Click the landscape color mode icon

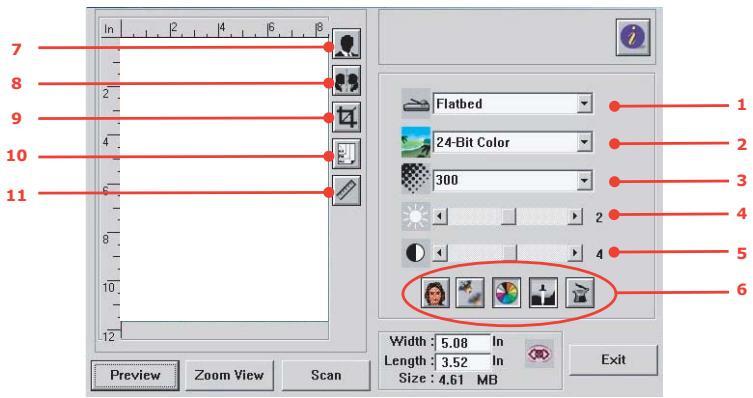pos(416,142)
